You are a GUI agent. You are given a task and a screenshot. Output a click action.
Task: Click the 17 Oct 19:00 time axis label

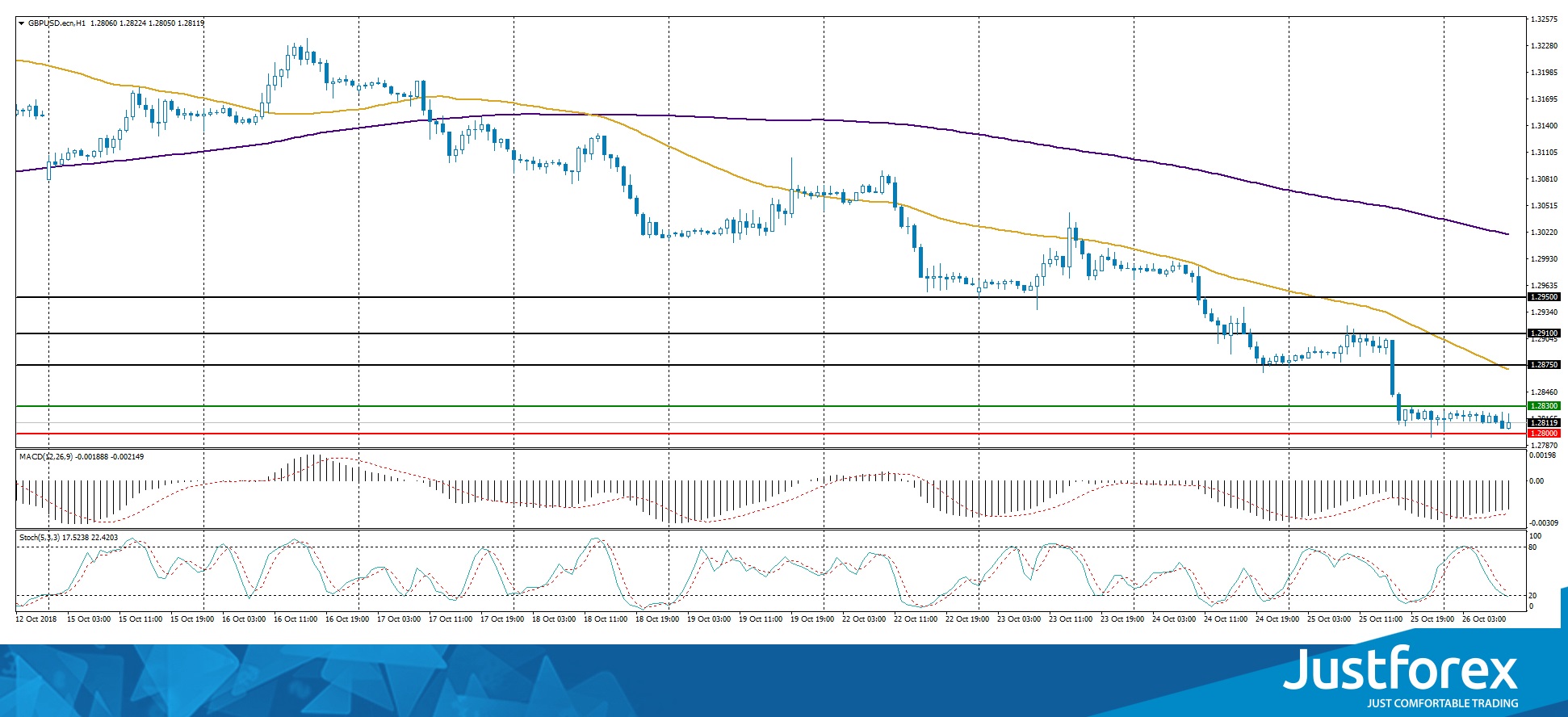point(502,619)
